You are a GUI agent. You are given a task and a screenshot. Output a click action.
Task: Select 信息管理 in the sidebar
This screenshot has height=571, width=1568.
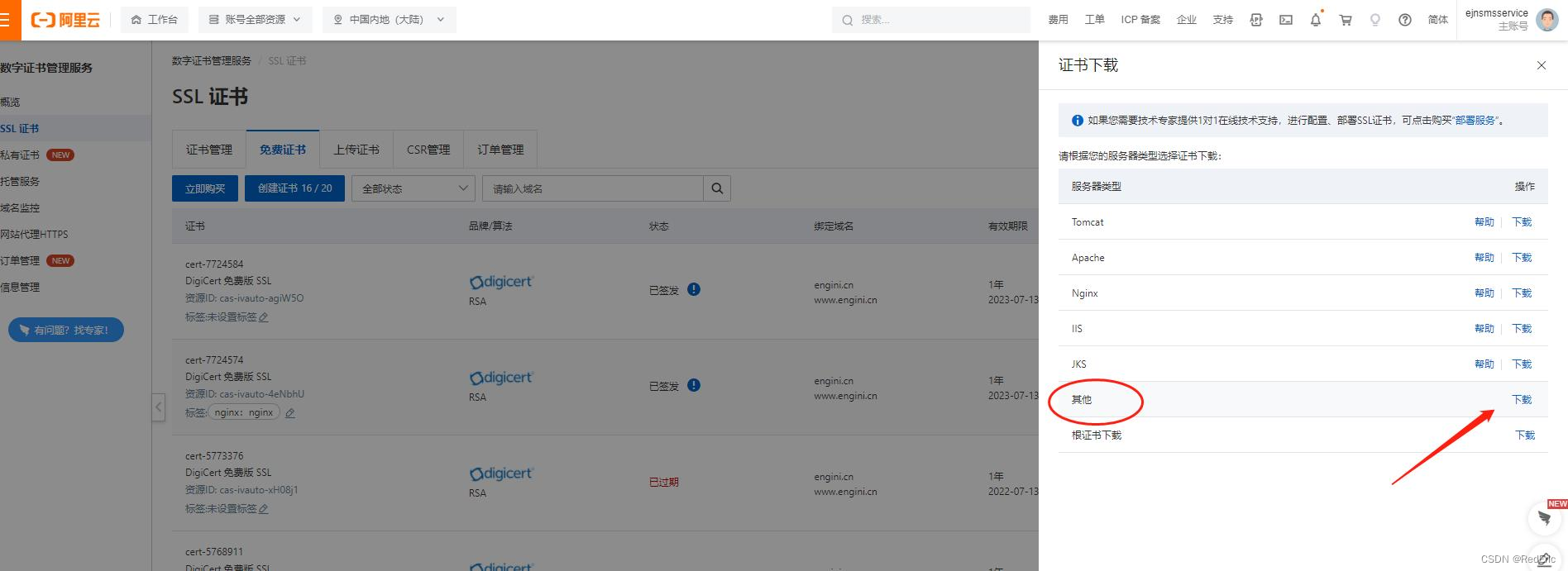pyautogui.click(x=20, y=288)
